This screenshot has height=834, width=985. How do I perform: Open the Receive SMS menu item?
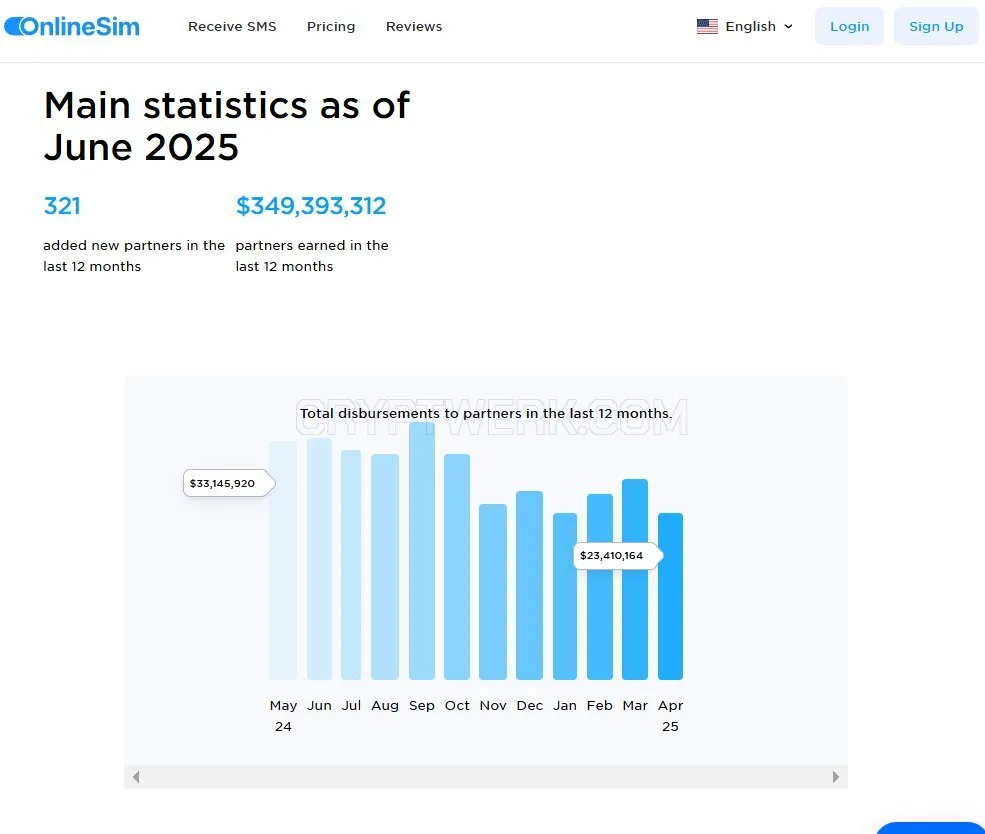click(x=232, y=26)
